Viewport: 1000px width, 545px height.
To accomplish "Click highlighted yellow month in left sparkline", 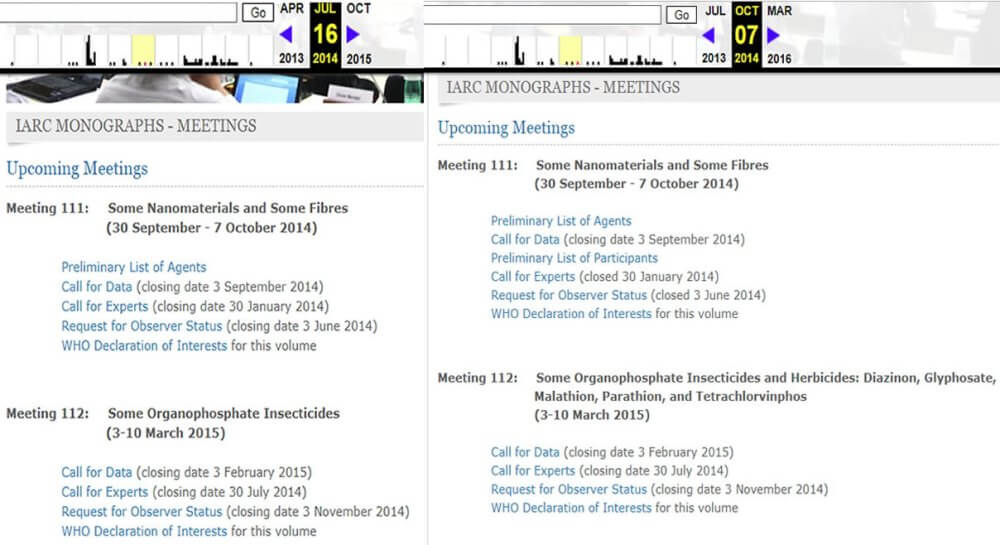I will (x=143, y=50).
